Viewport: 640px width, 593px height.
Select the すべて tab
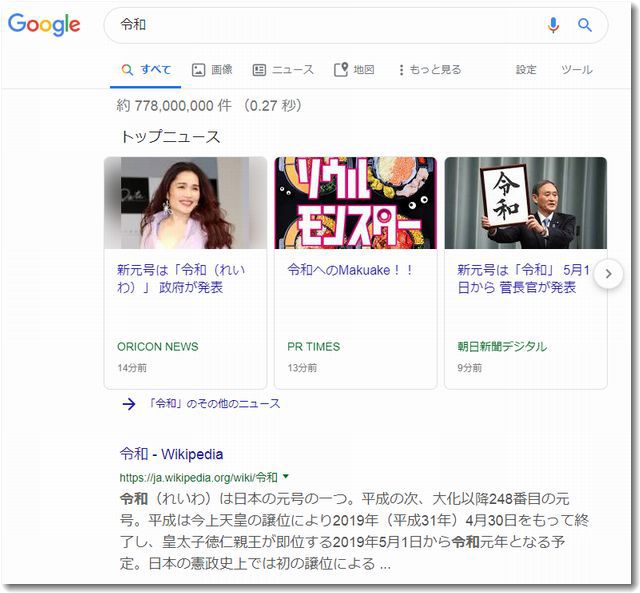click(146, 70)
